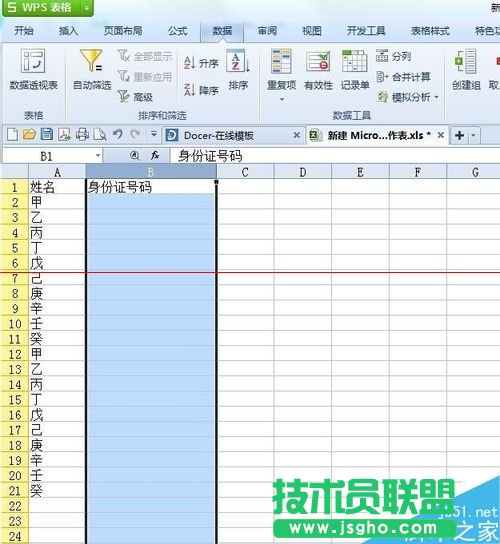Select the 数据 ribbon tab

(222, 31)
